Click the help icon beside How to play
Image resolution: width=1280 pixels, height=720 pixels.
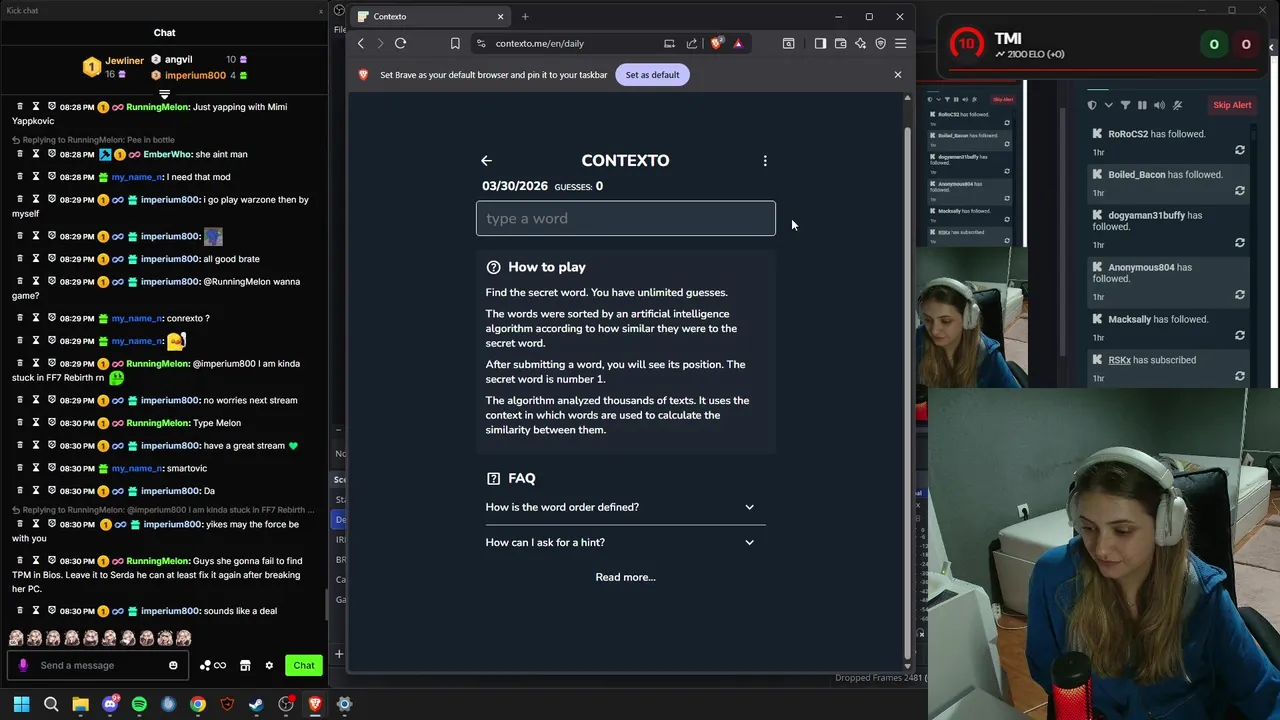point(493,267)
